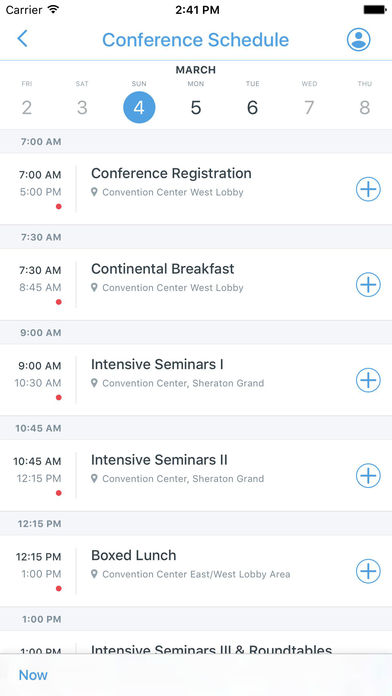Tap the back arrow icon
This screenshot has height=696, width=392.
pyautogui.click(x=22, y=39)
